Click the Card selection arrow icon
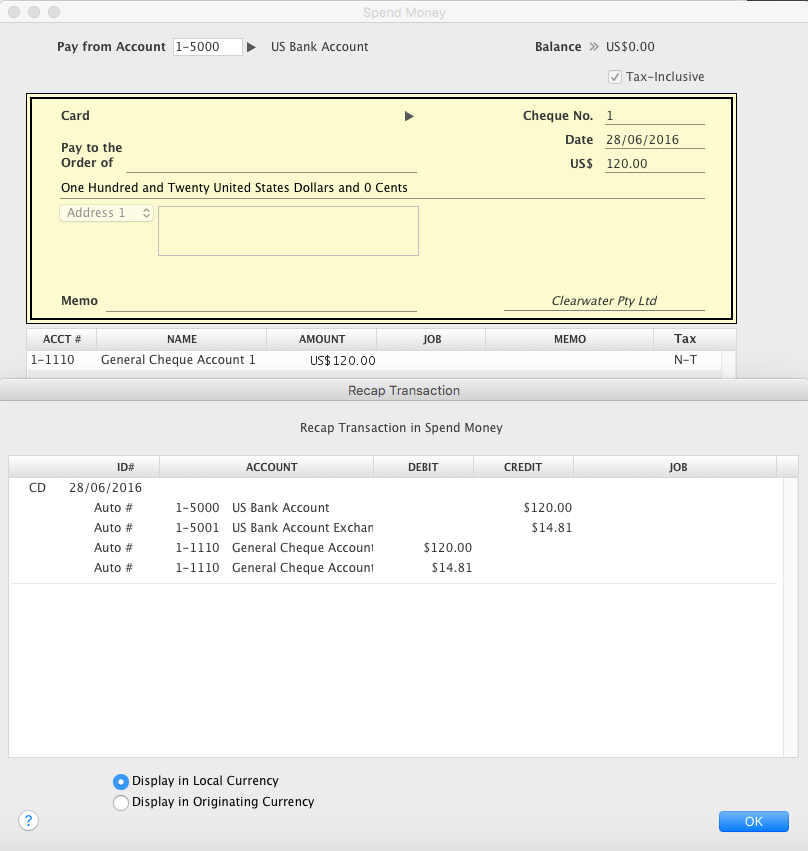The width and height of the screenshot is (808, 851). click(408, 116)
